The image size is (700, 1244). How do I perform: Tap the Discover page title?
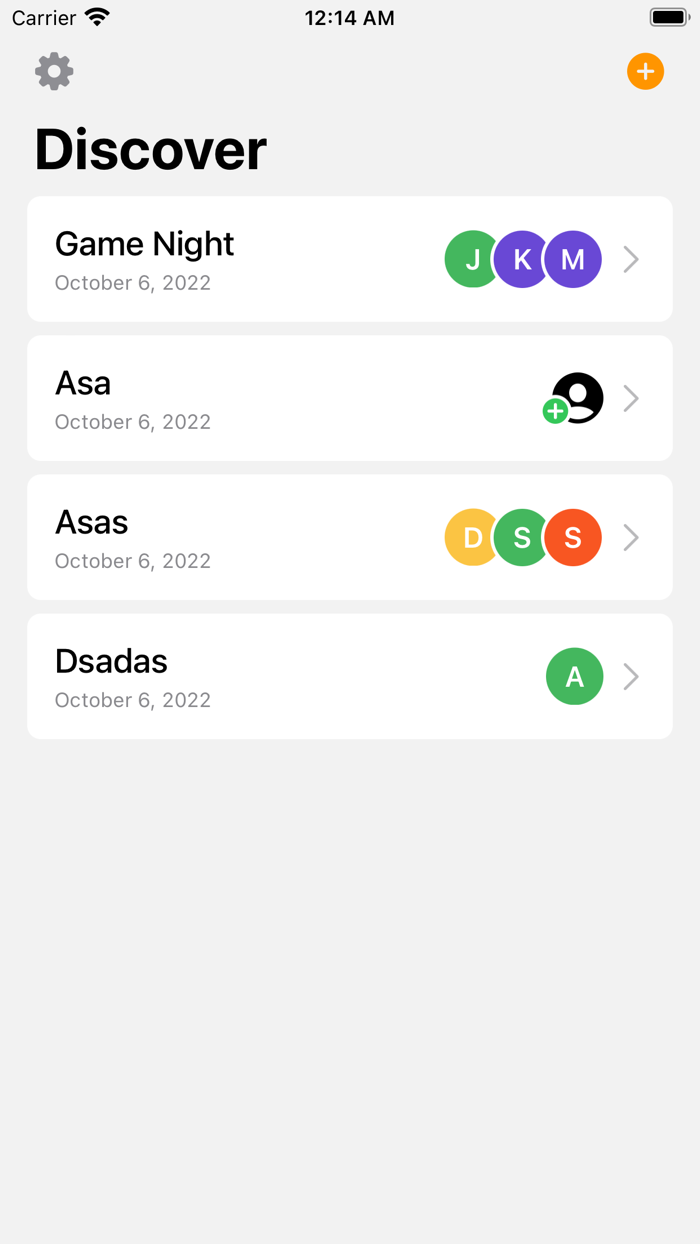click(150, 150)
